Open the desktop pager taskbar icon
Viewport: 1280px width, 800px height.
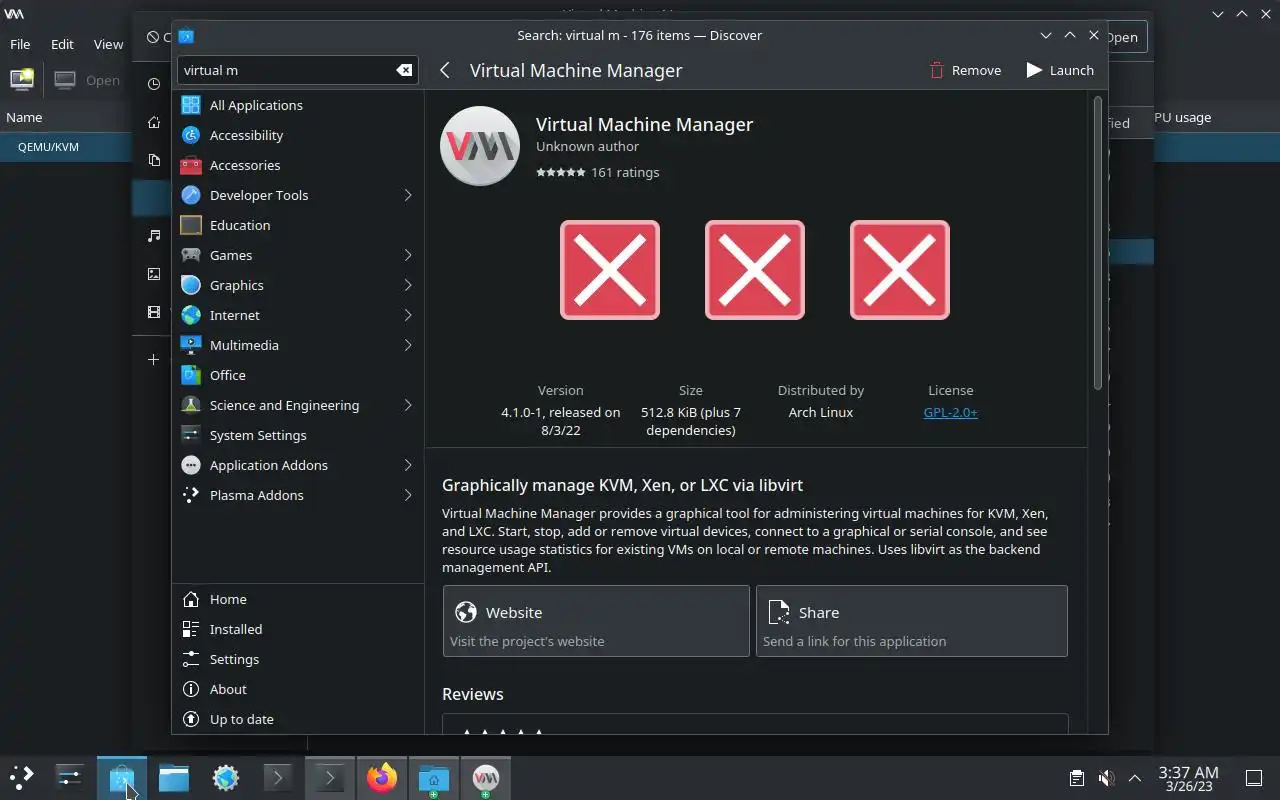(x=70, y=777)
